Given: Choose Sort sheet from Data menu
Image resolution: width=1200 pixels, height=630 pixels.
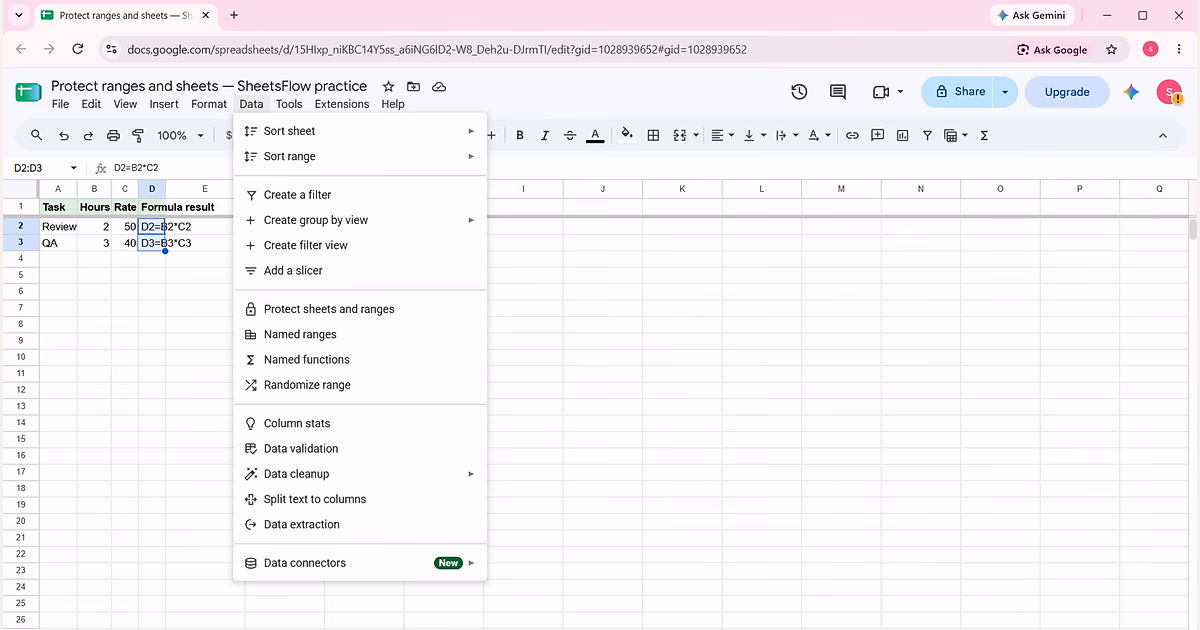Looking at the screenshot, I should pyautogui.click(x=360, y=131).
